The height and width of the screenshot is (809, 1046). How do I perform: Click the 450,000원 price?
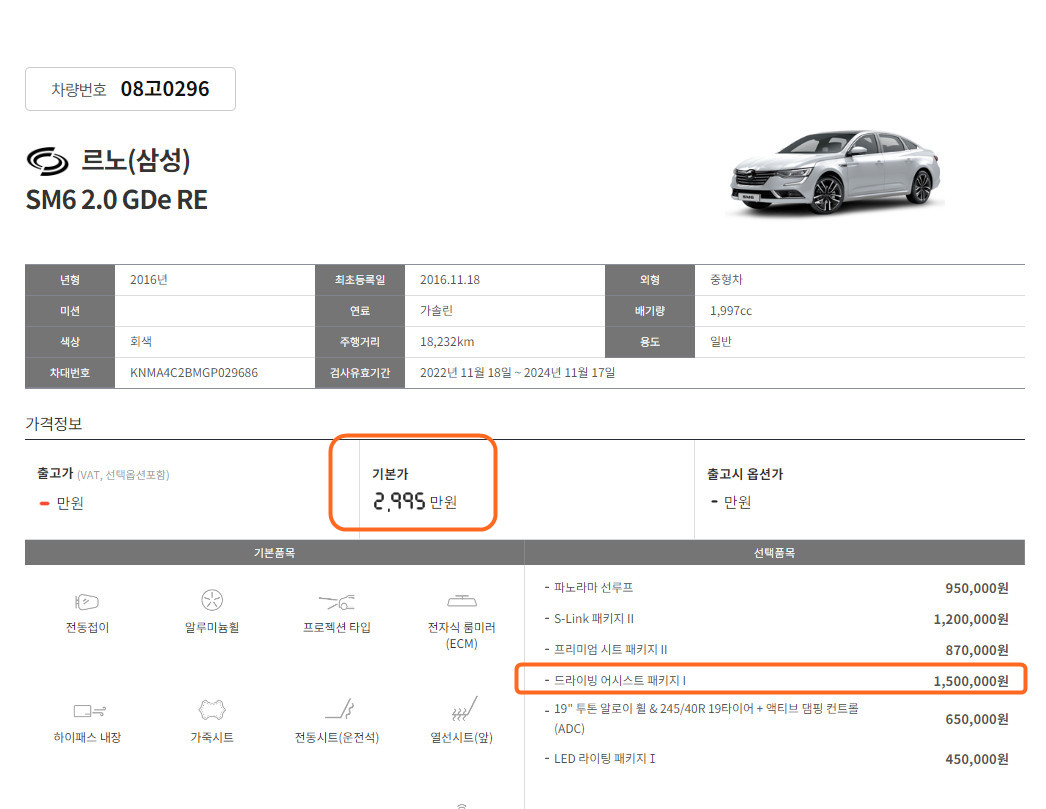(977, 759)
